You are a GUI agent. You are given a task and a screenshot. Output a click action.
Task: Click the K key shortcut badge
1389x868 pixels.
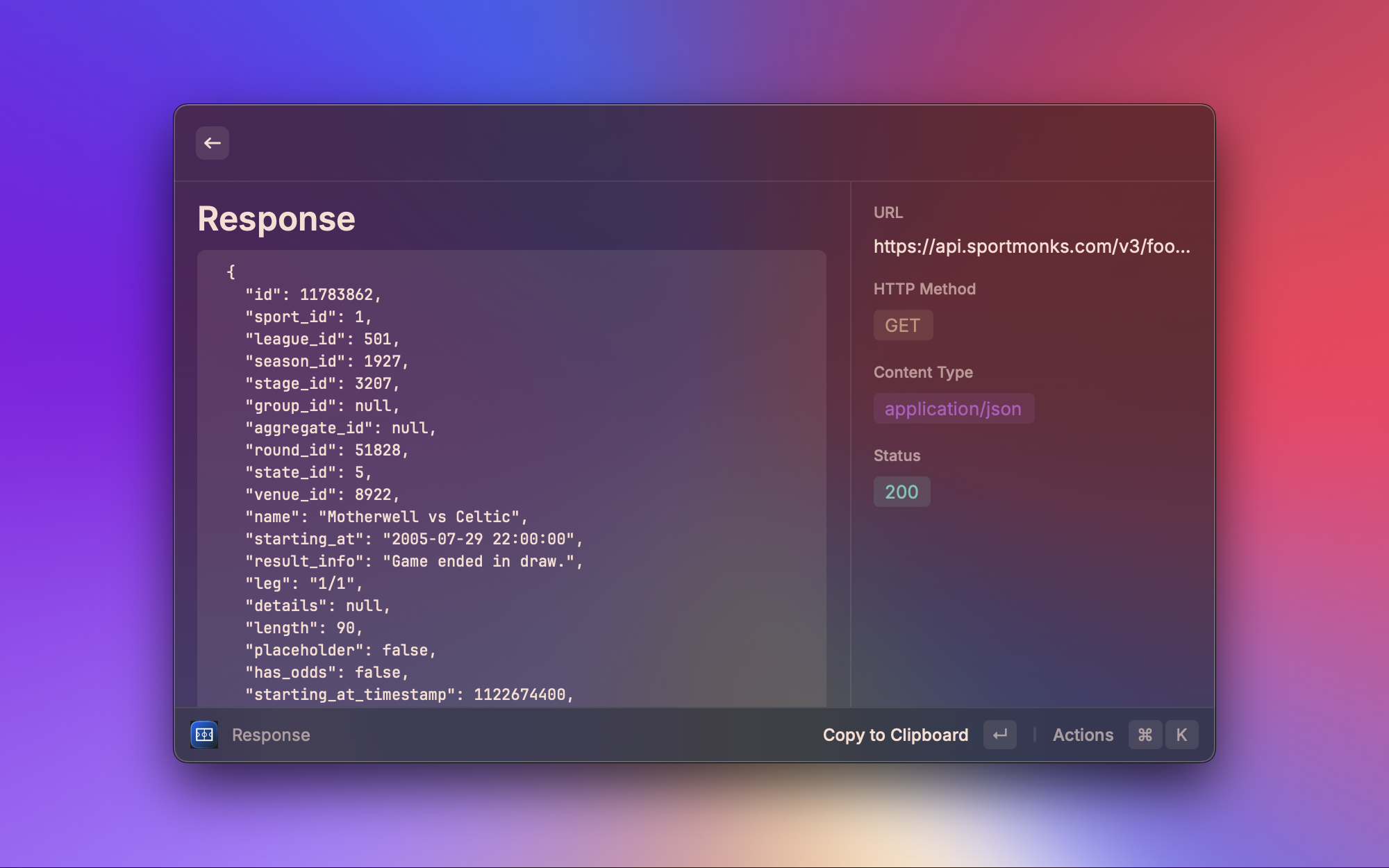(x=1181, y=735)
